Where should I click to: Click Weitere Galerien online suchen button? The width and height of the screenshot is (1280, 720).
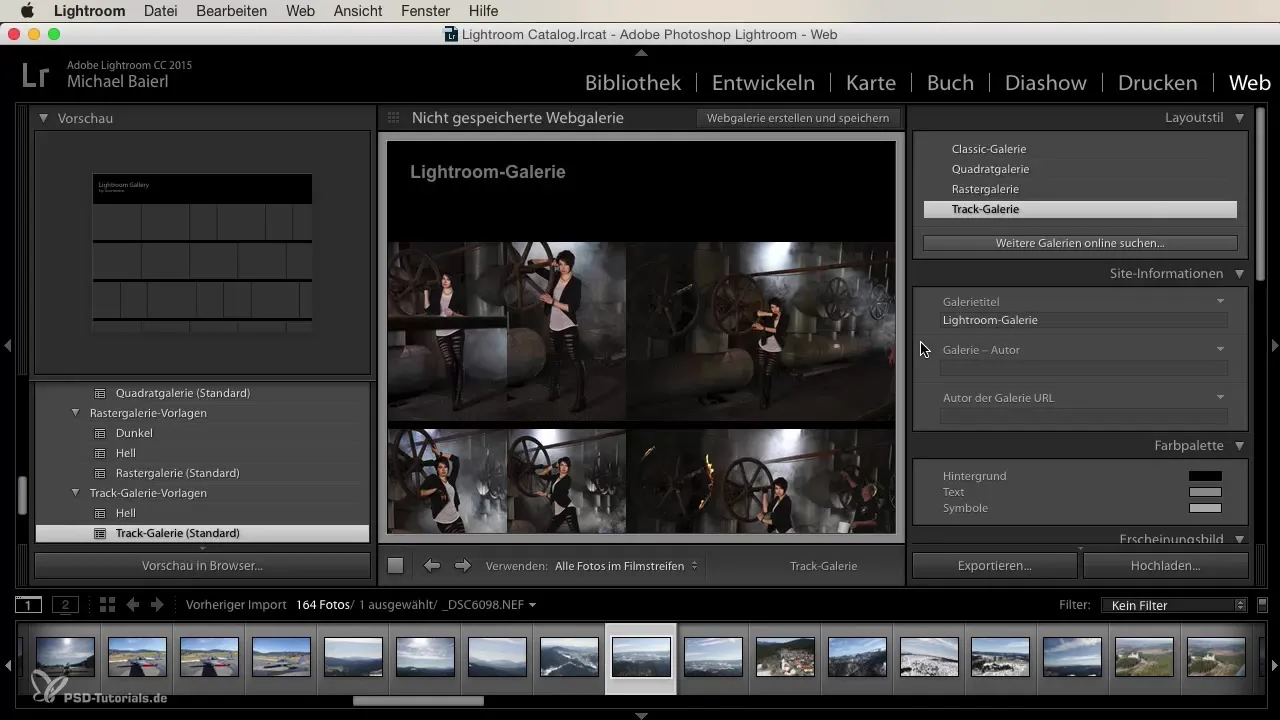click(x=1080, y=243)
